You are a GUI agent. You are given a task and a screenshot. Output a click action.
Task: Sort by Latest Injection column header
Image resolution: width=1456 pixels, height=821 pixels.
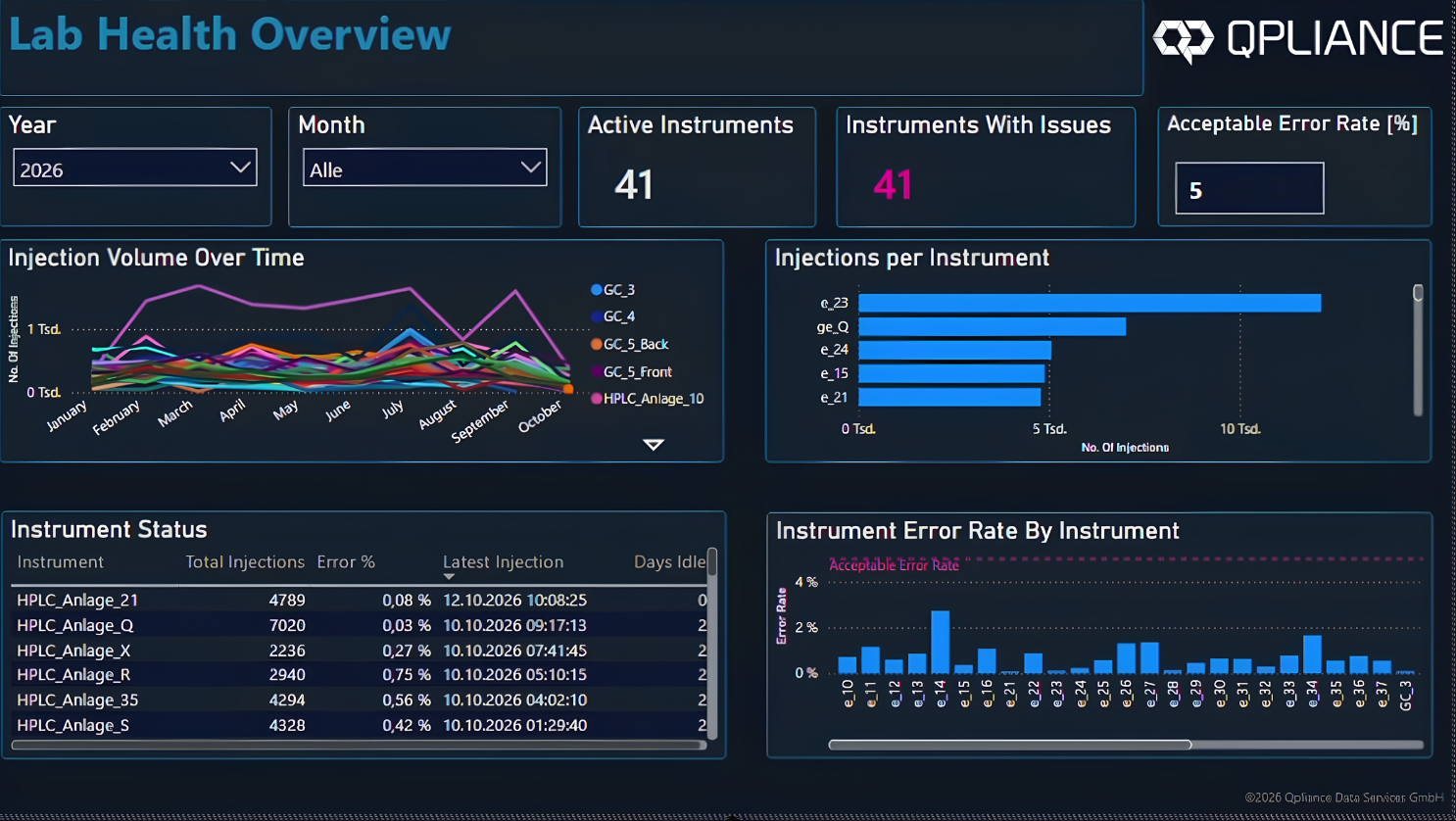coord(504,562)
